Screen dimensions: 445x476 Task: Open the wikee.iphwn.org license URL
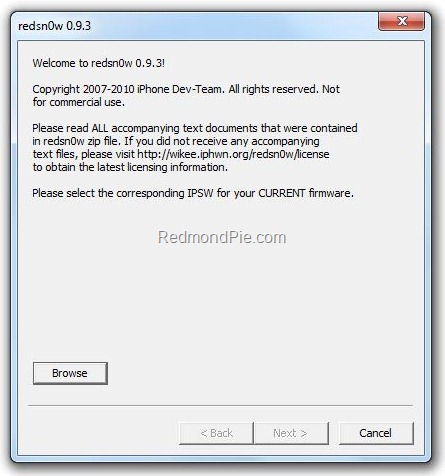click(233, 154)
